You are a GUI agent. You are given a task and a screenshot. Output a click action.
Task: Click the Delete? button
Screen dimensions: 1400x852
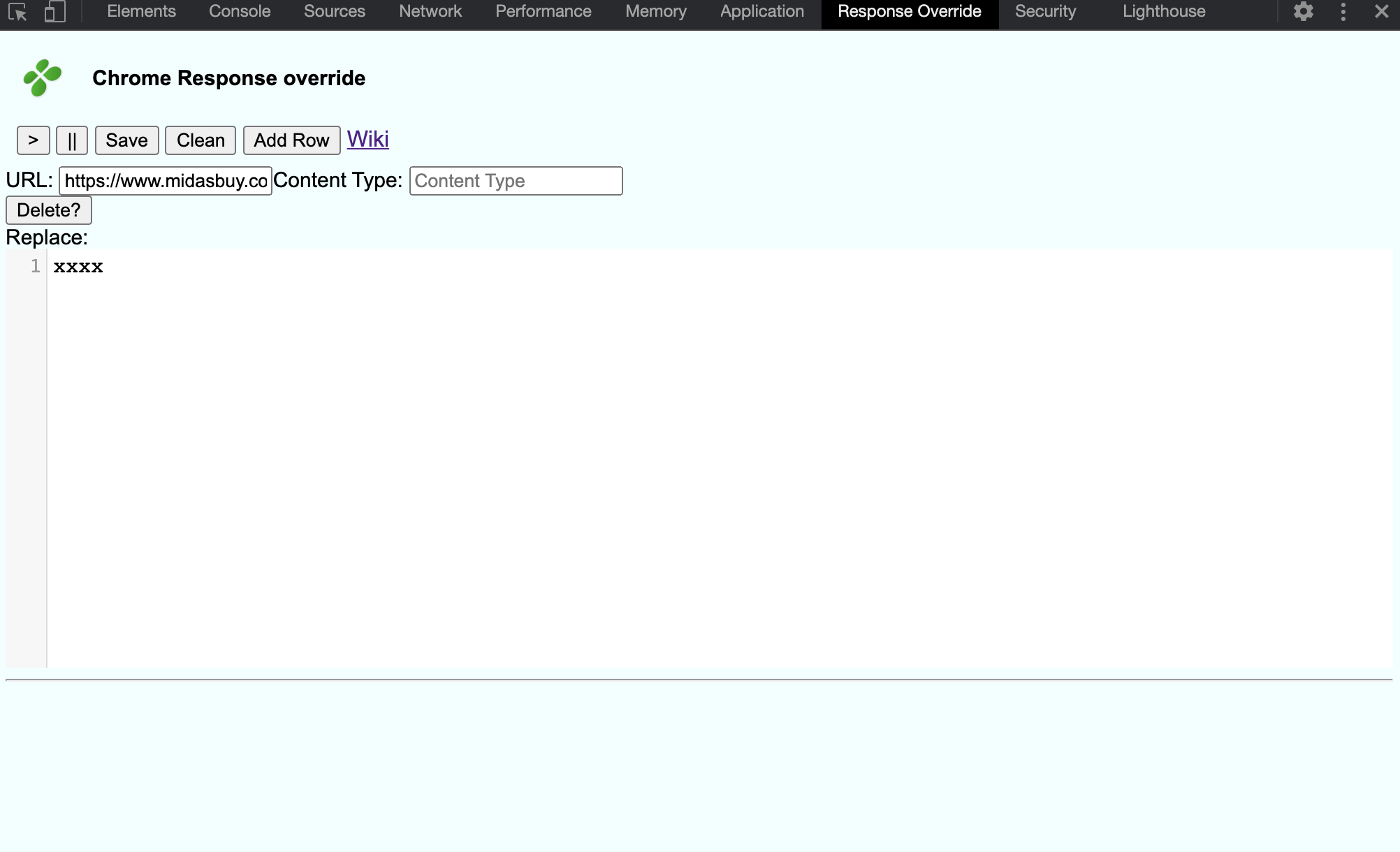point(48,210)
